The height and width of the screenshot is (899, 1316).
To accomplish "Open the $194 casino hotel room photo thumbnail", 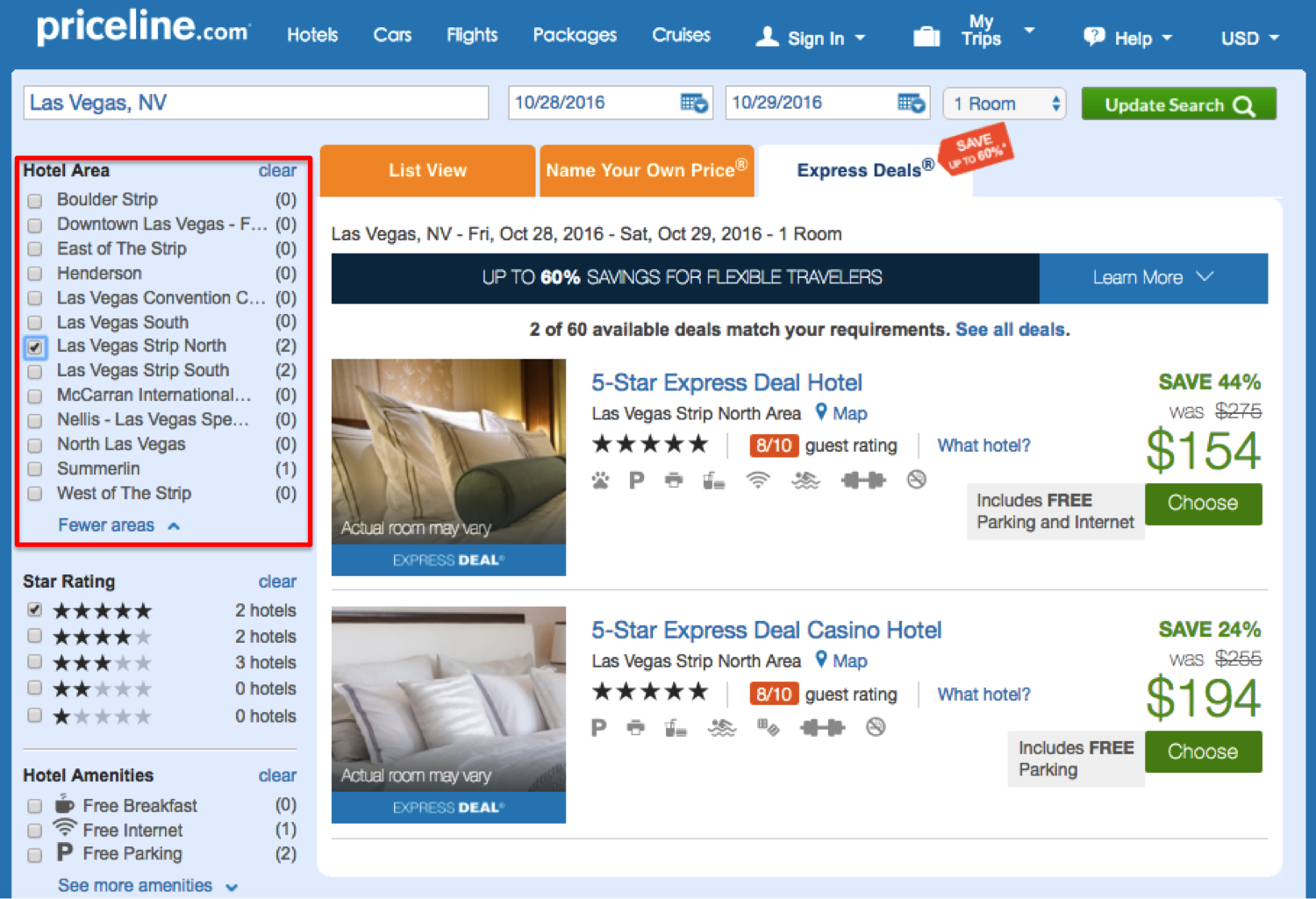I will 448,715.
